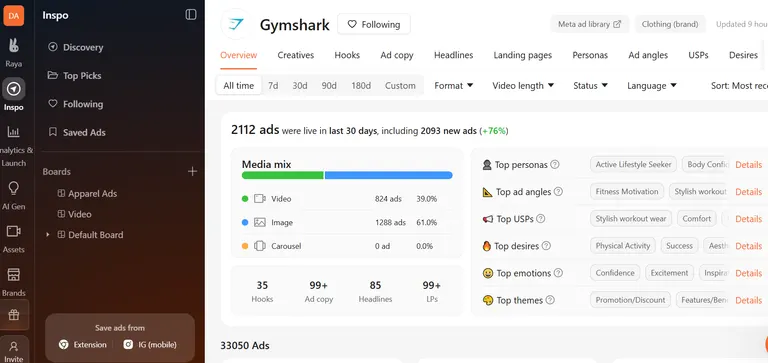The height and width of the screenshot is (363, 768).
Task: Switch to Overview tab
Action: click(239, 55)
